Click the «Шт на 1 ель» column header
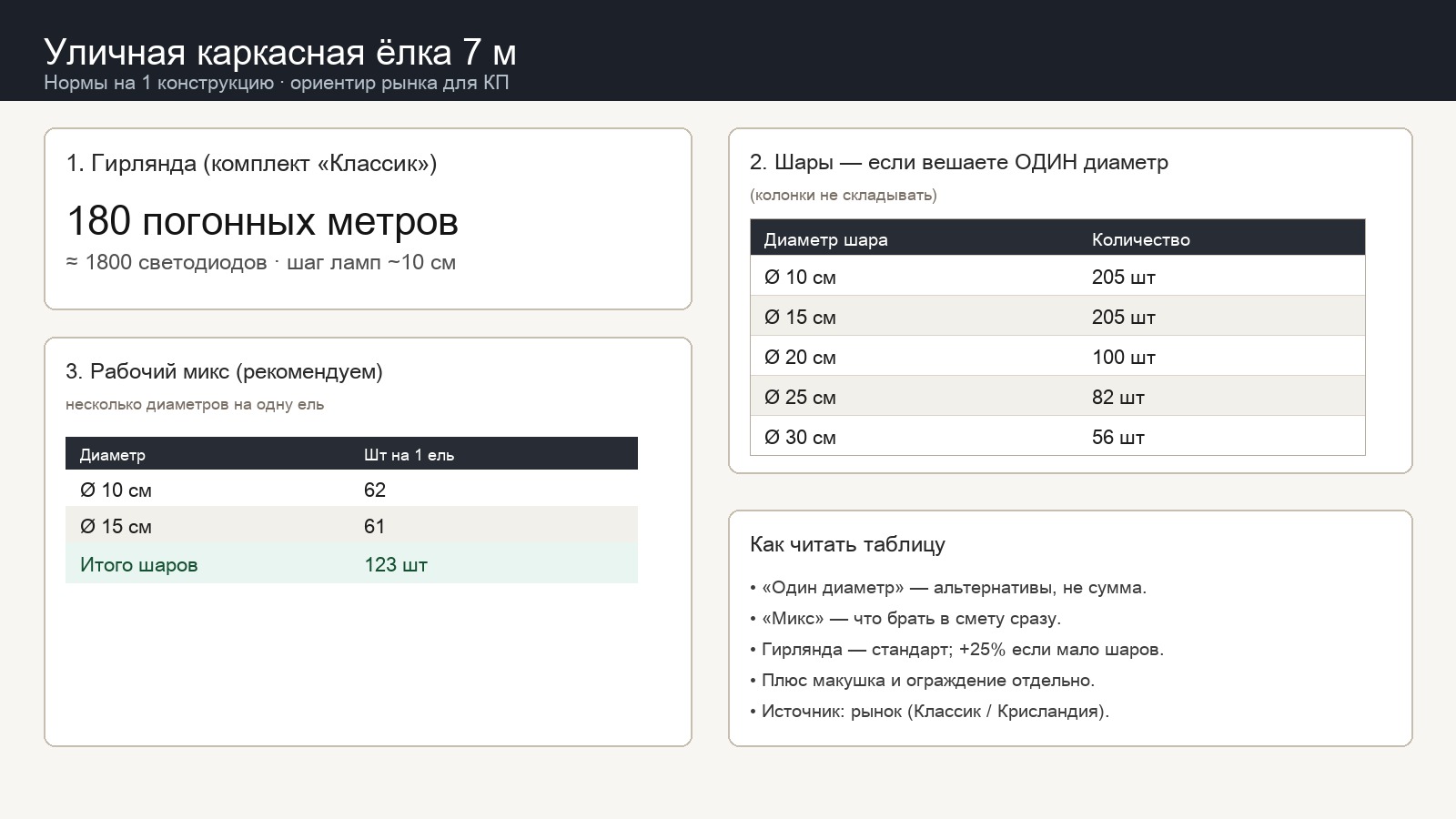Screen dimensions: 1456x819 point(409,454)
